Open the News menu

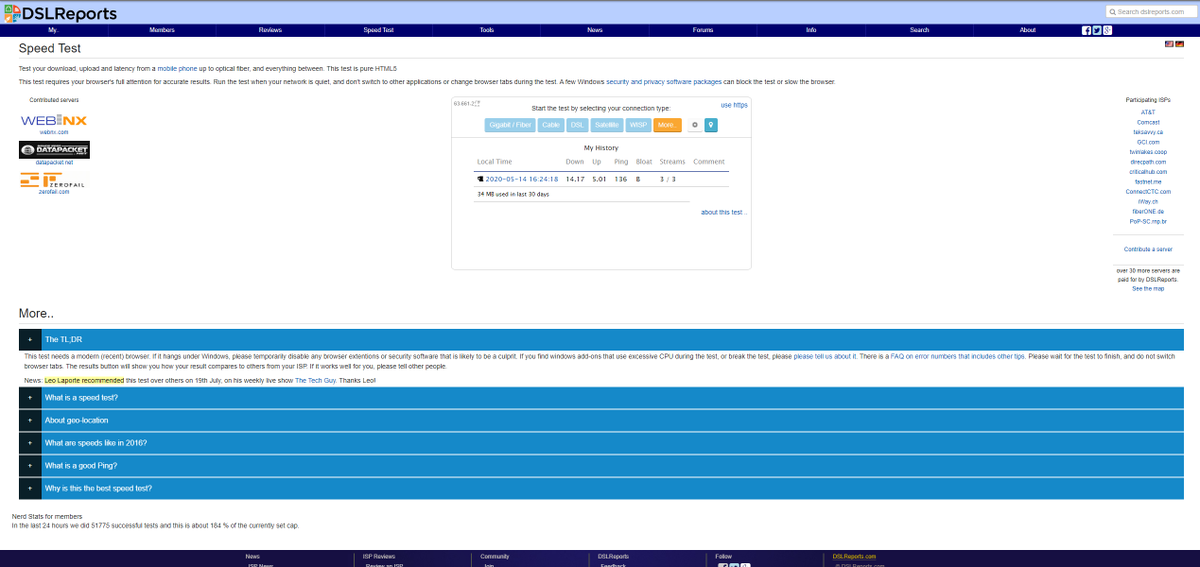[x=595, y=30]
